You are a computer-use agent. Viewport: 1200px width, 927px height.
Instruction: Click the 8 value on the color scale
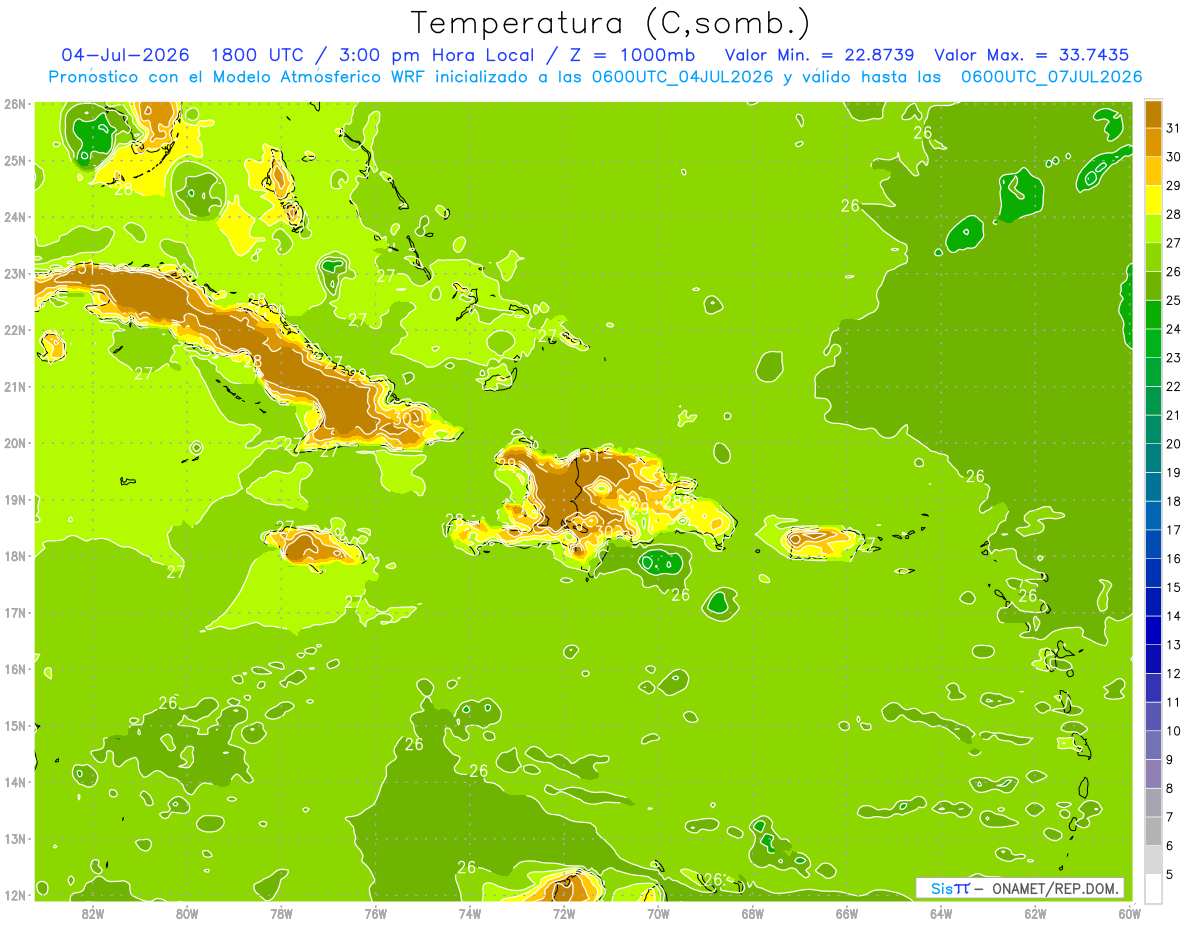coord(1171,788)
